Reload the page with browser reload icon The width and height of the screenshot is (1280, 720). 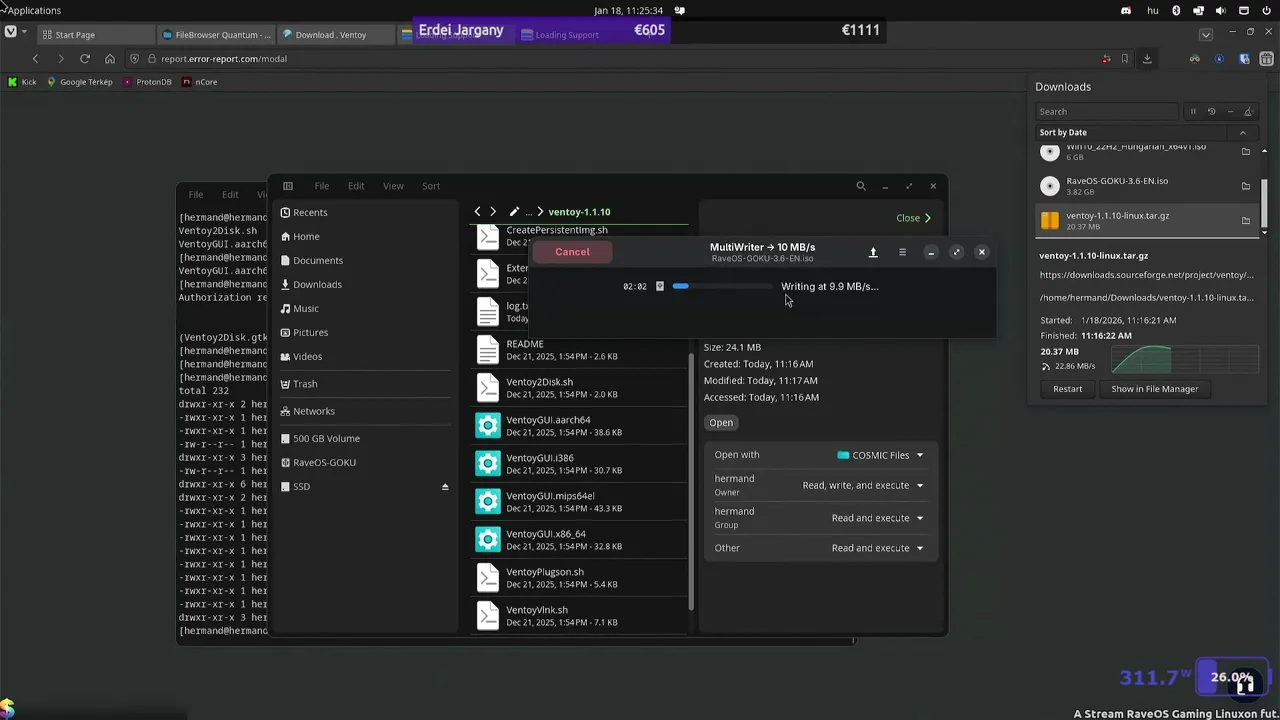click(x=85, y=59)
